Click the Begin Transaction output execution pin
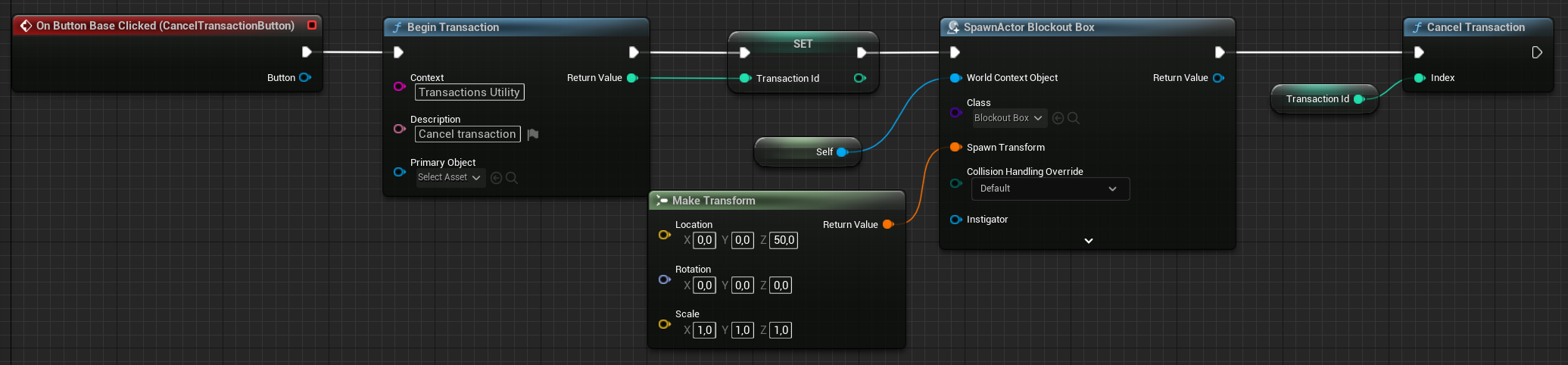Image resolution: width=1568 pixels, height=365 pixels. click(x=634, y=52)
